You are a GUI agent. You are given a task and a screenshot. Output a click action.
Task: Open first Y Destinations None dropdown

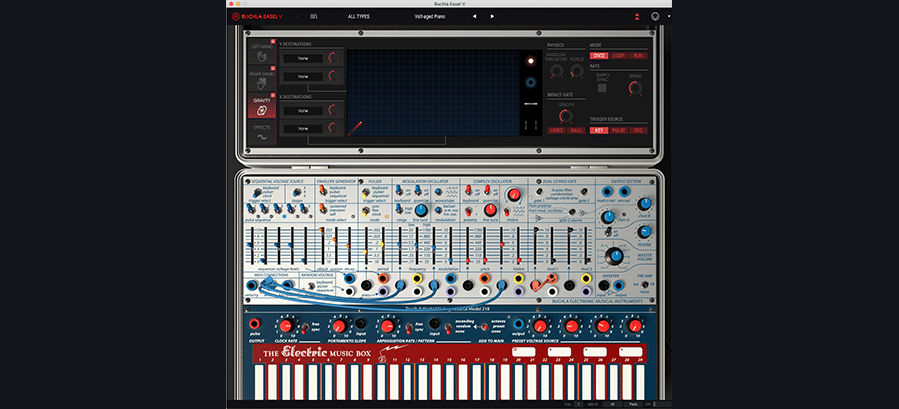(303, 58)
